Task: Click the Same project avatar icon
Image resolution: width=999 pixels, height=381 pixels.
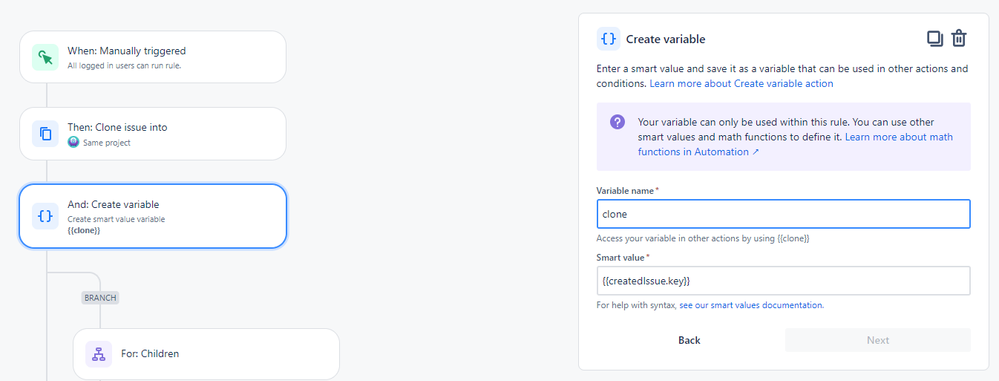Action: pos(73,143)
